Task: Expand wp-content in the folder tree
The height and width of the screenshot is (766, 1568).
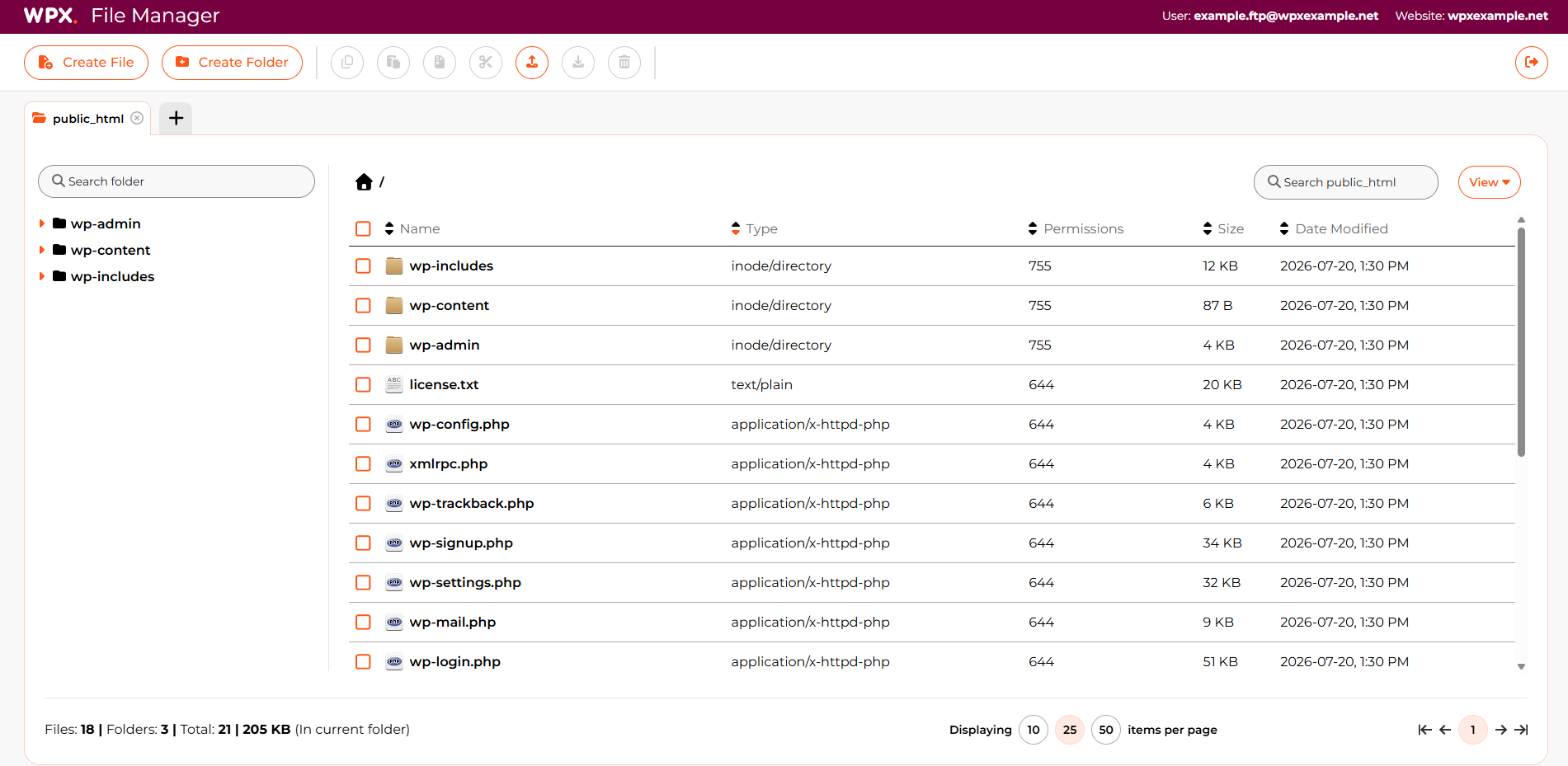Action: (x=42, y=250)
